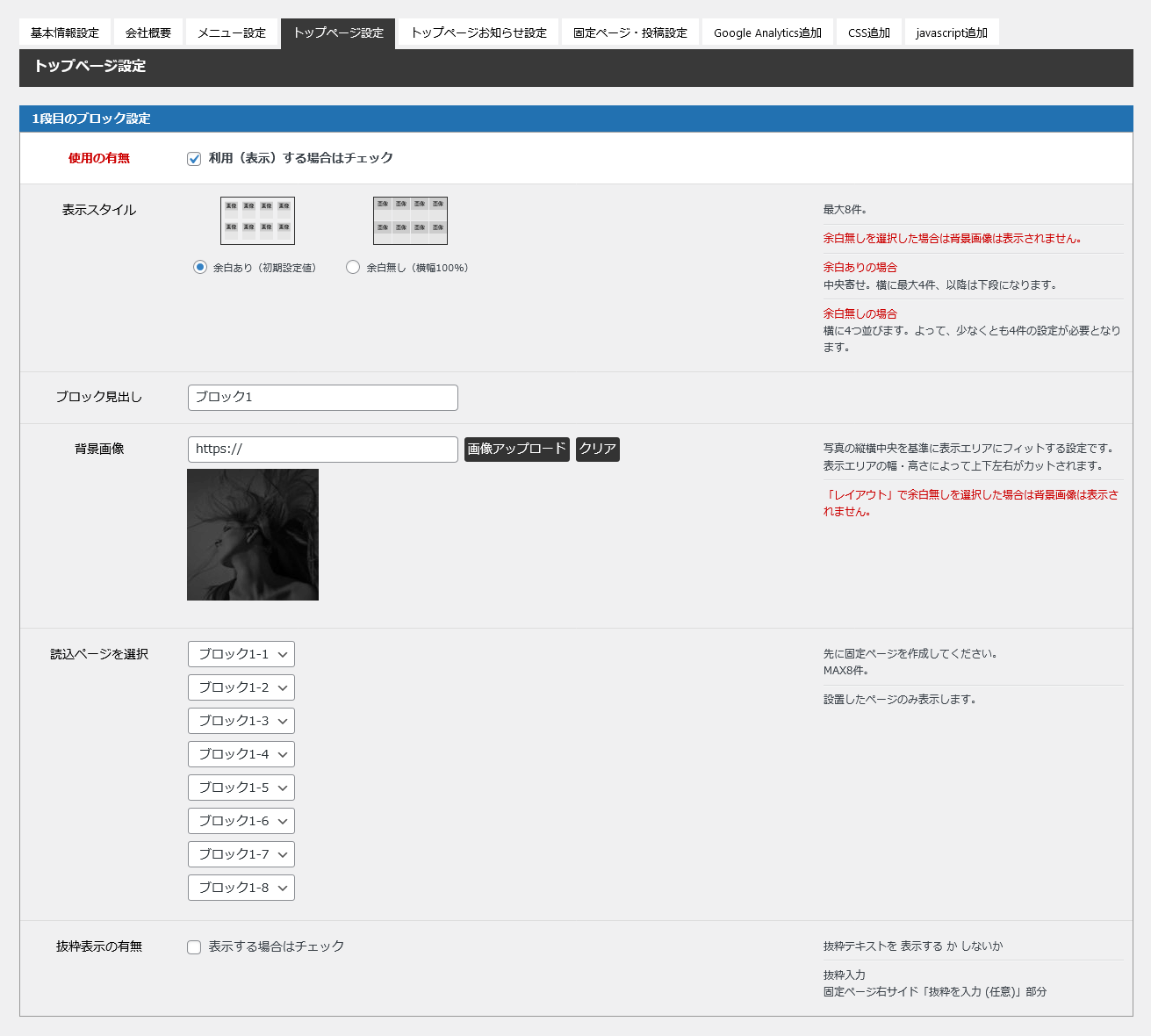1151x1036 pixels.
Task: Open the ブロック1-5 dropdown
Action: [x=241, y=788]
